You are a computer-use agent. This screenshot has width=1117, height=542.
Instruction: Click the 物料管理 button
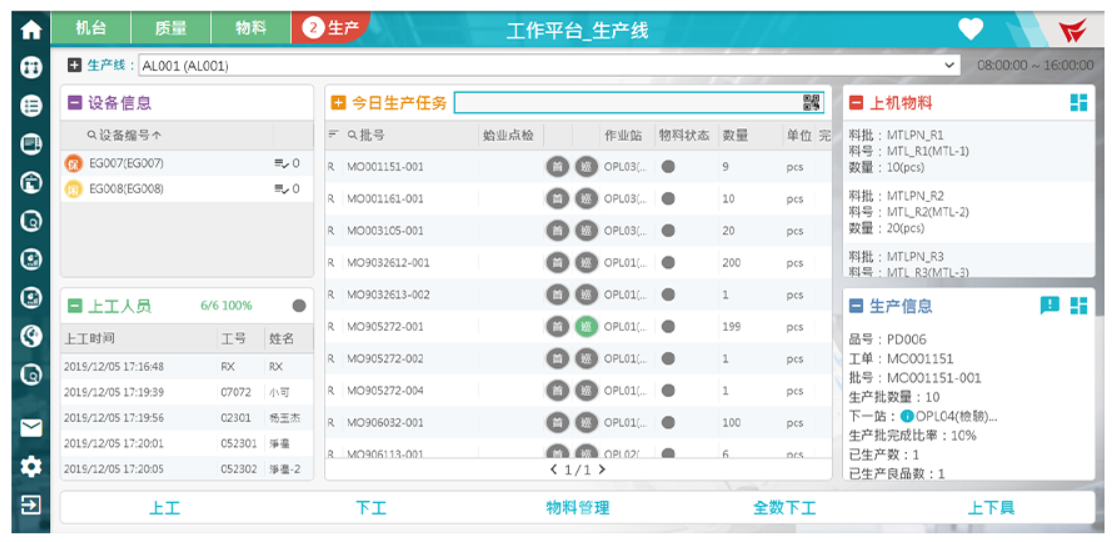click(577, 508)
